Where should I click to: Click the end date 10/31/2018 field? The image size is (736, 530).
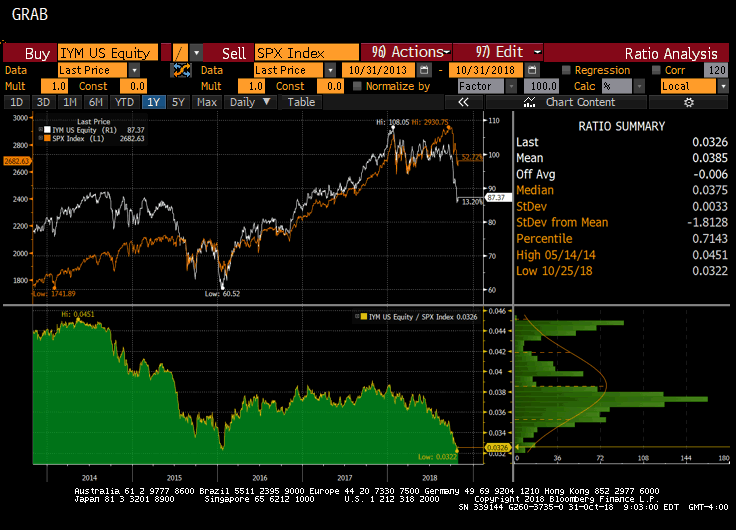coord(486,70)
